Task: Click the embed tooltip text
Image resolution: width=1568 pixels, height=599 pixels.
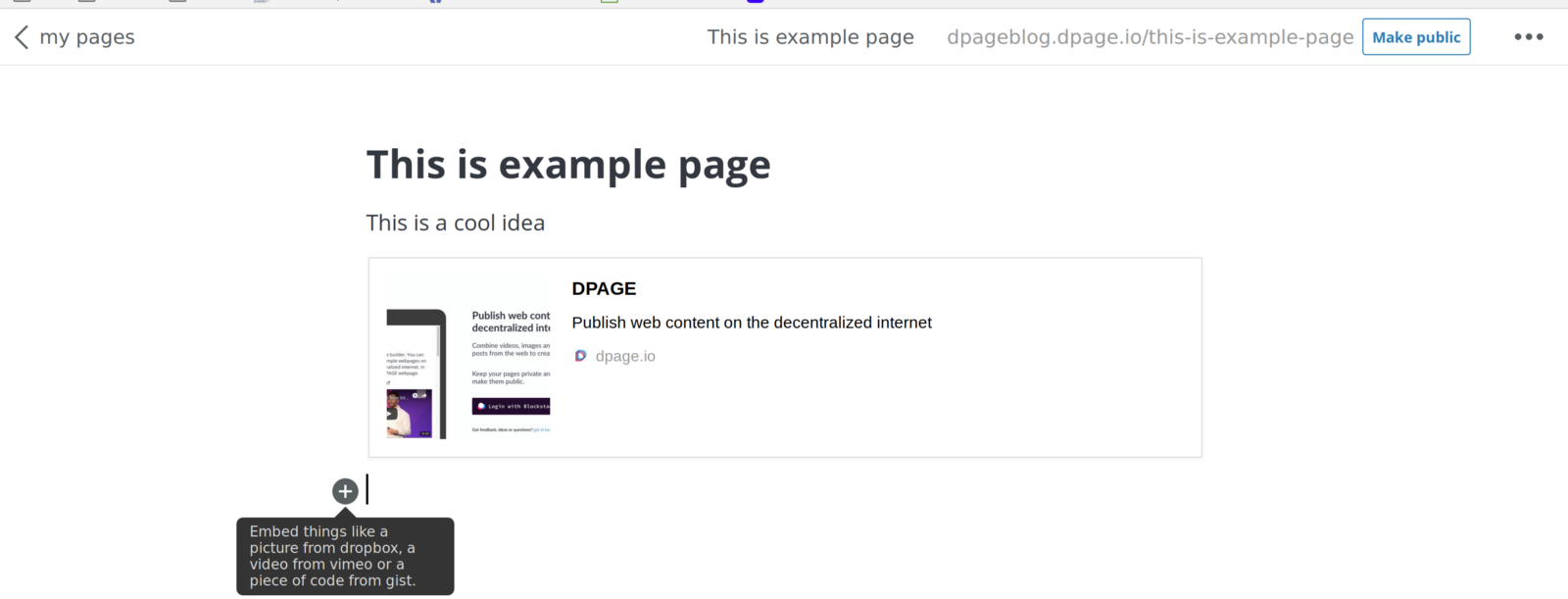Action: click(x=332, y=556)
